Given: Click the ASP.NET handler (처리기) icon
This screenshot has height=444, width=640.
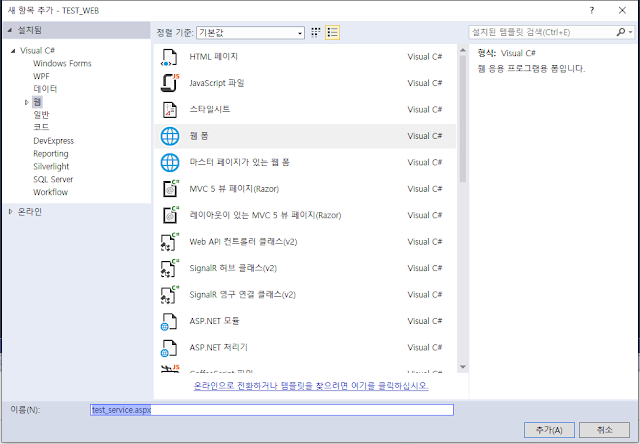Looking at the screenshot, I should 169,348.
